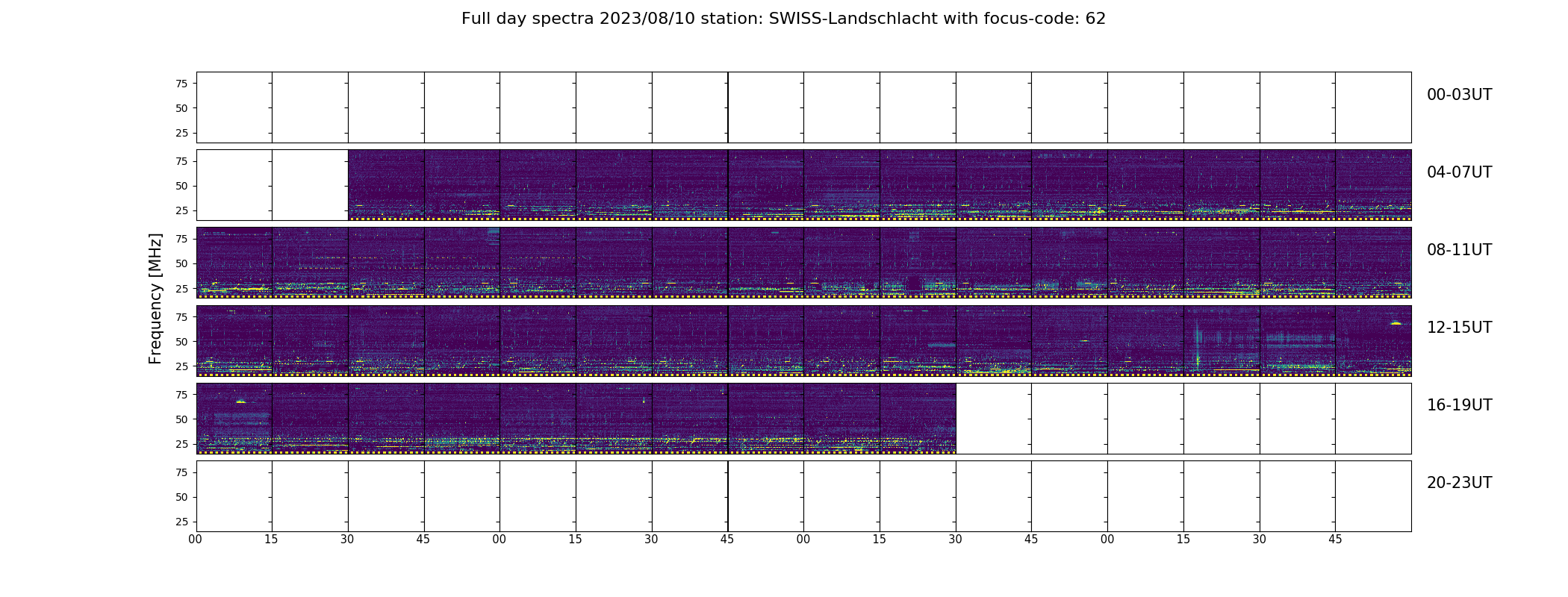Click the dark square patch in the 08-11UT row
This screenshot has height=597, width=1568.
(x=915, y=284)
